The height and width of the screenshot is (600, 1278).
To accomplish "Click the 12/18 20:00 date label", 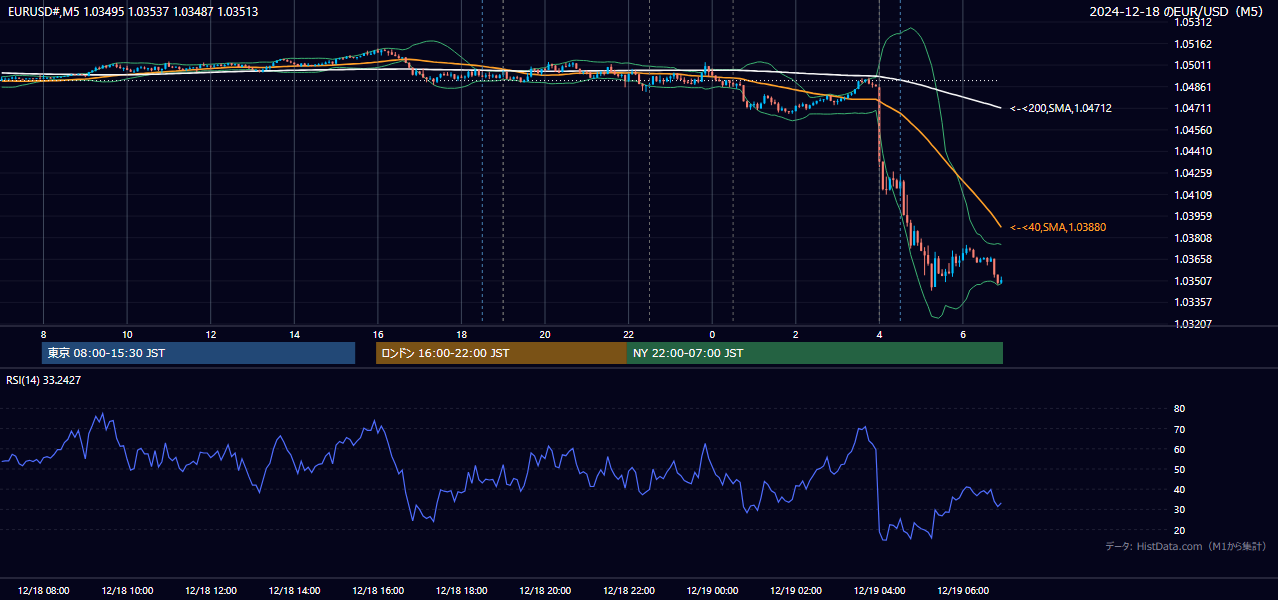I will point(545,591).
